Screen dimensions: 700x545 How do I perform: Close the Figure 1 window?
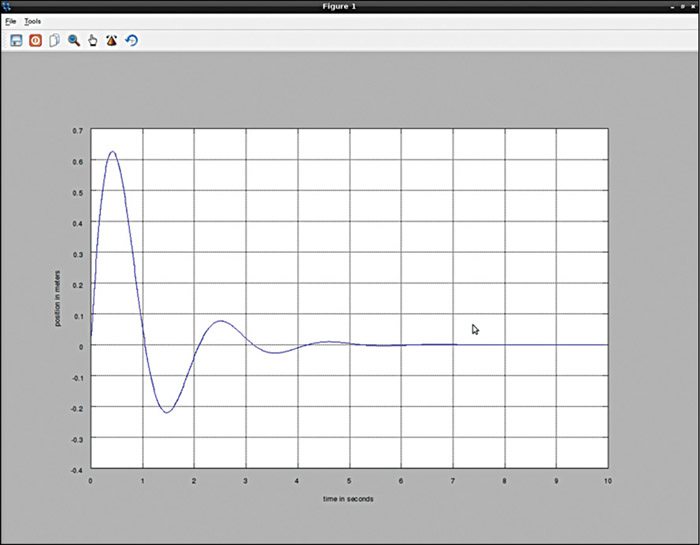coord(693,6)
